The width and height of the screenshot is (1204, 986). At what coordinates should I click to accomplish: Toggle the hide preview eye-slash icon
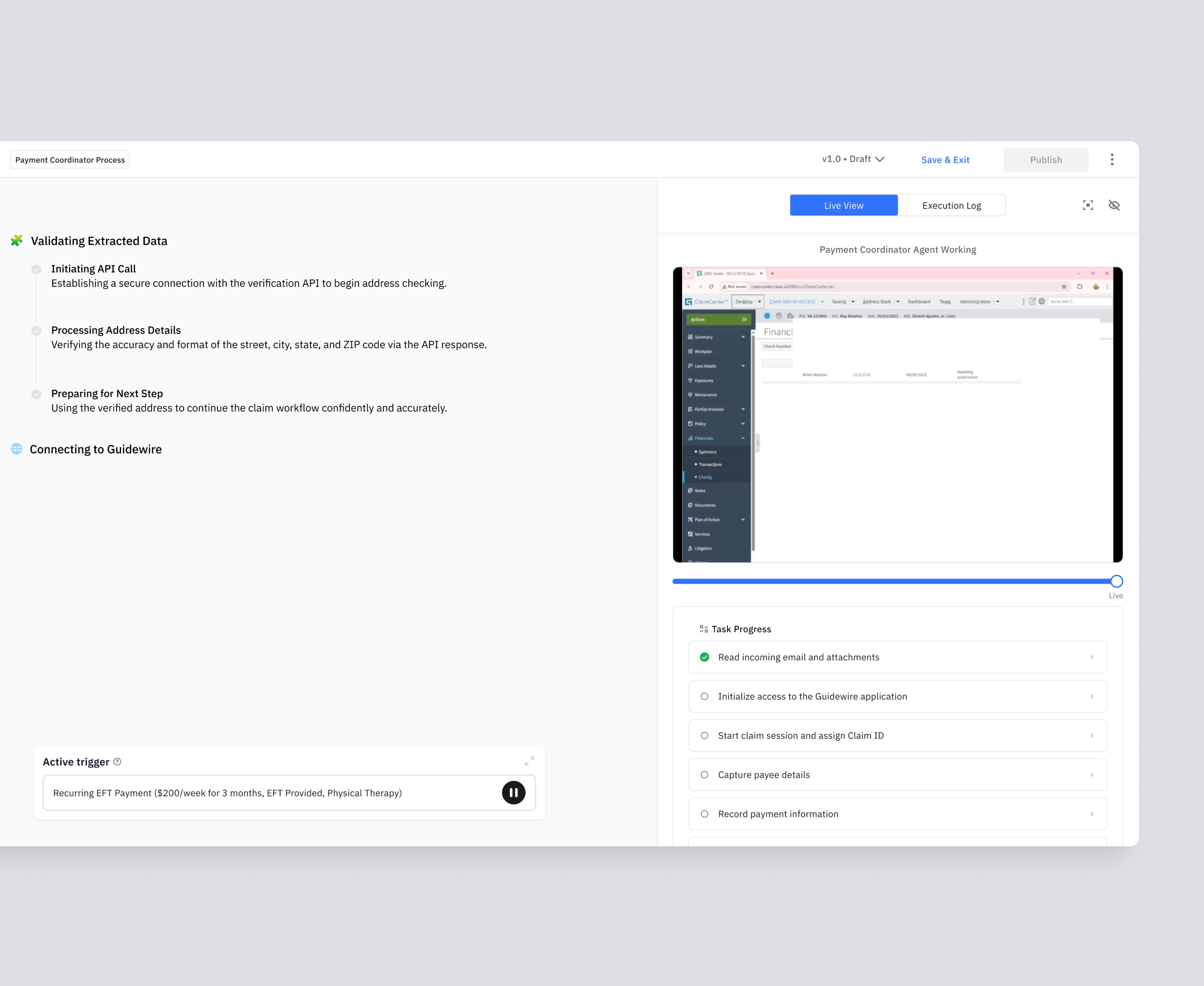click(1114, 205)
